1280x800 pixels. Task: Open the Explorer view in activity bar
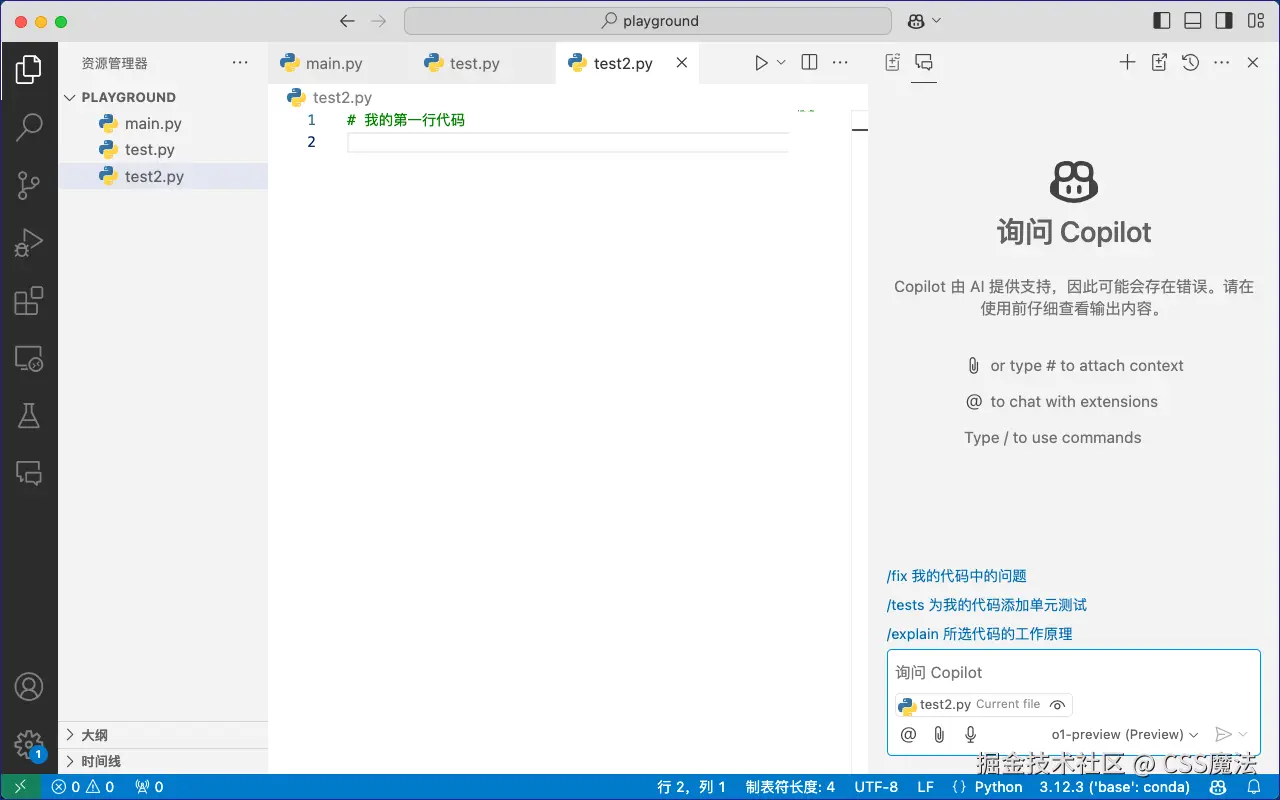29,69
